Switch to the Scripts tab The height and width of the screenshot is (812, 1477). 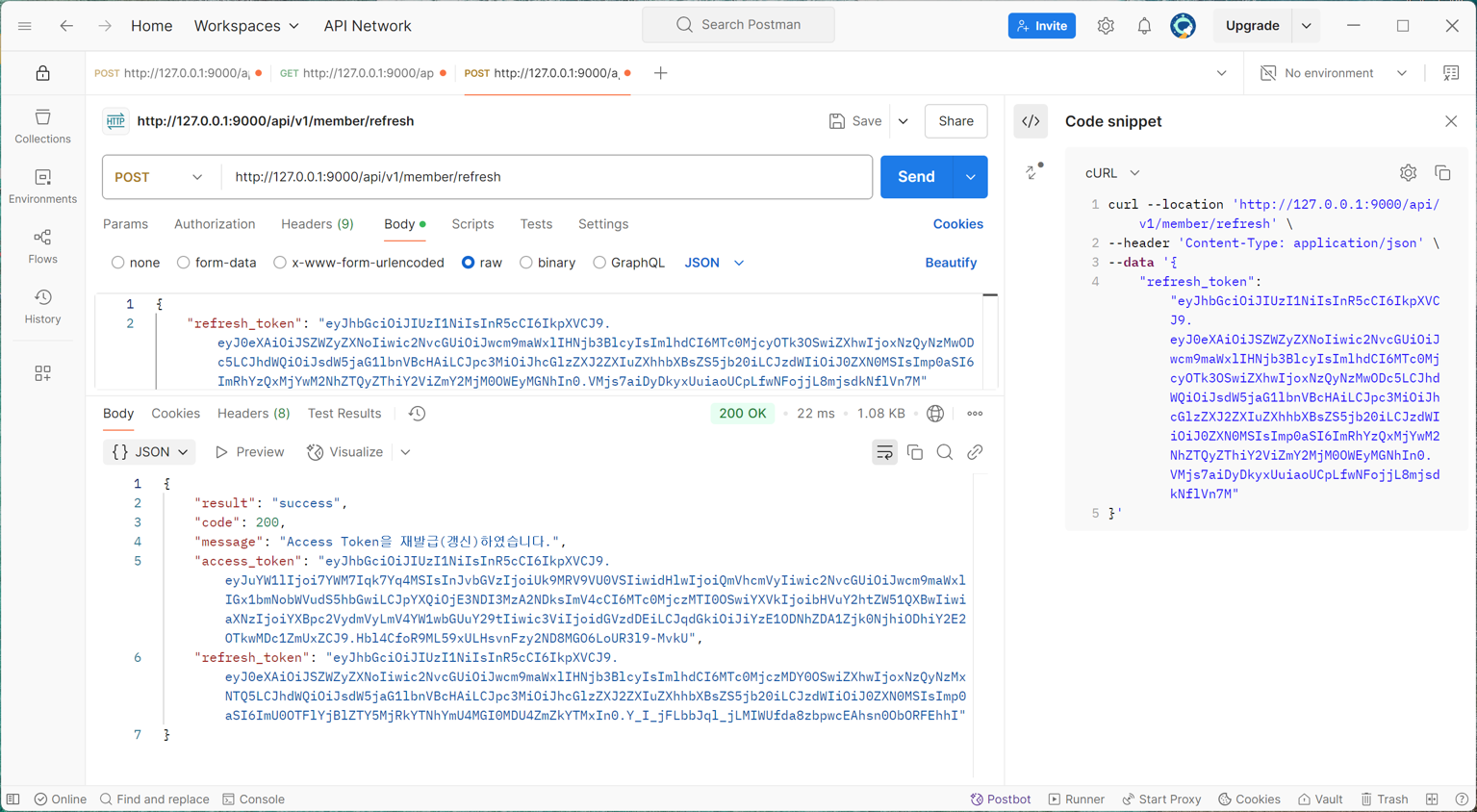[x=472, y=224]
